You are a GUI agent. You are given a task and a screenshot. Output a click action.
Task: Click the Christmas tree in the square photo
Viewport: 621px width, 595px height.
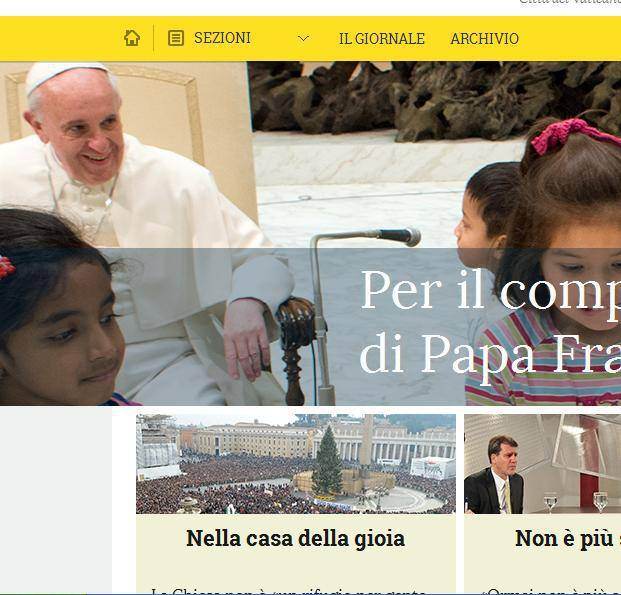click(x=327, y=460)
